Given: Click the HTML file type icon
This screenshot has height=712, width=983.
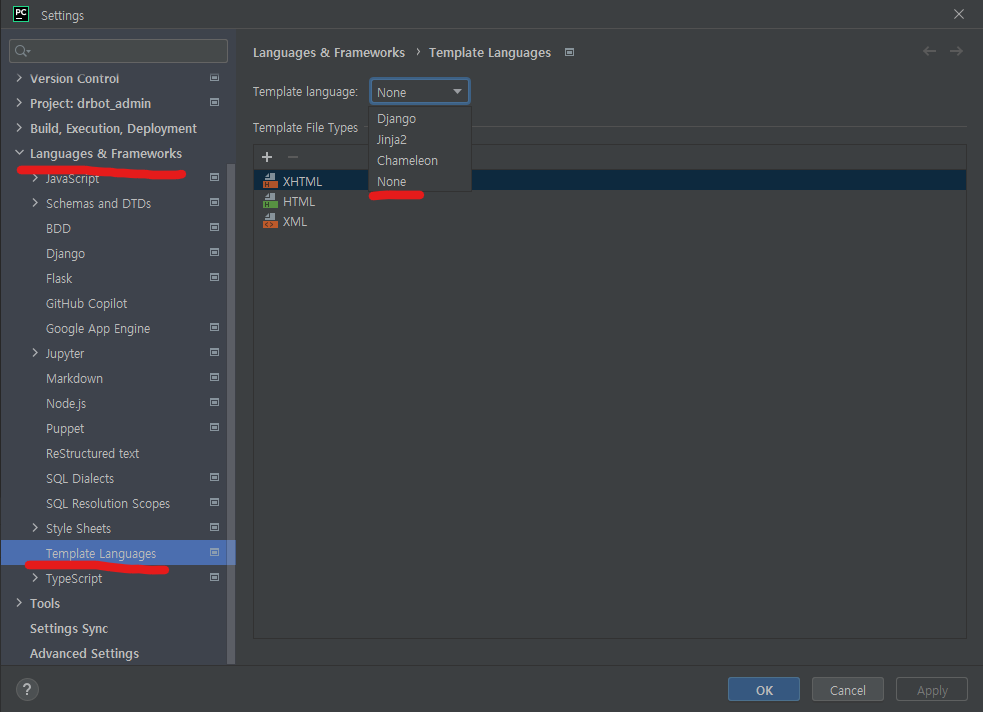Looking at the screenshot, I should [270, 201].
